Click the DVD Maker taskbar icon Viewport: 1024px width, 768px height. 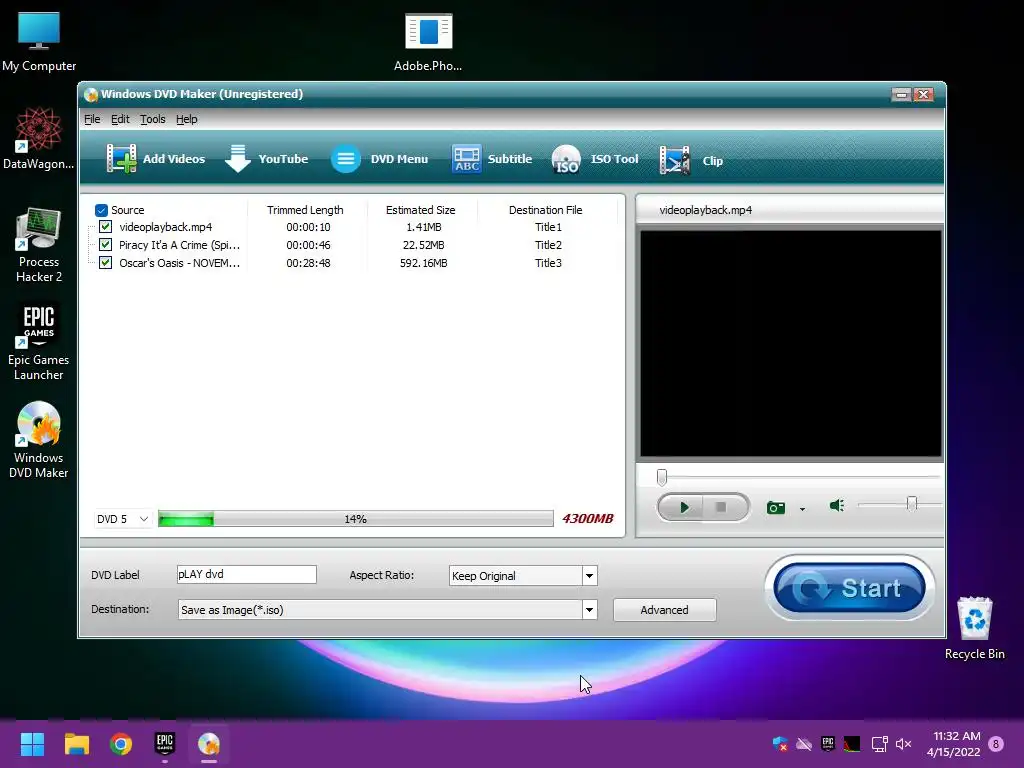[209, 744]
